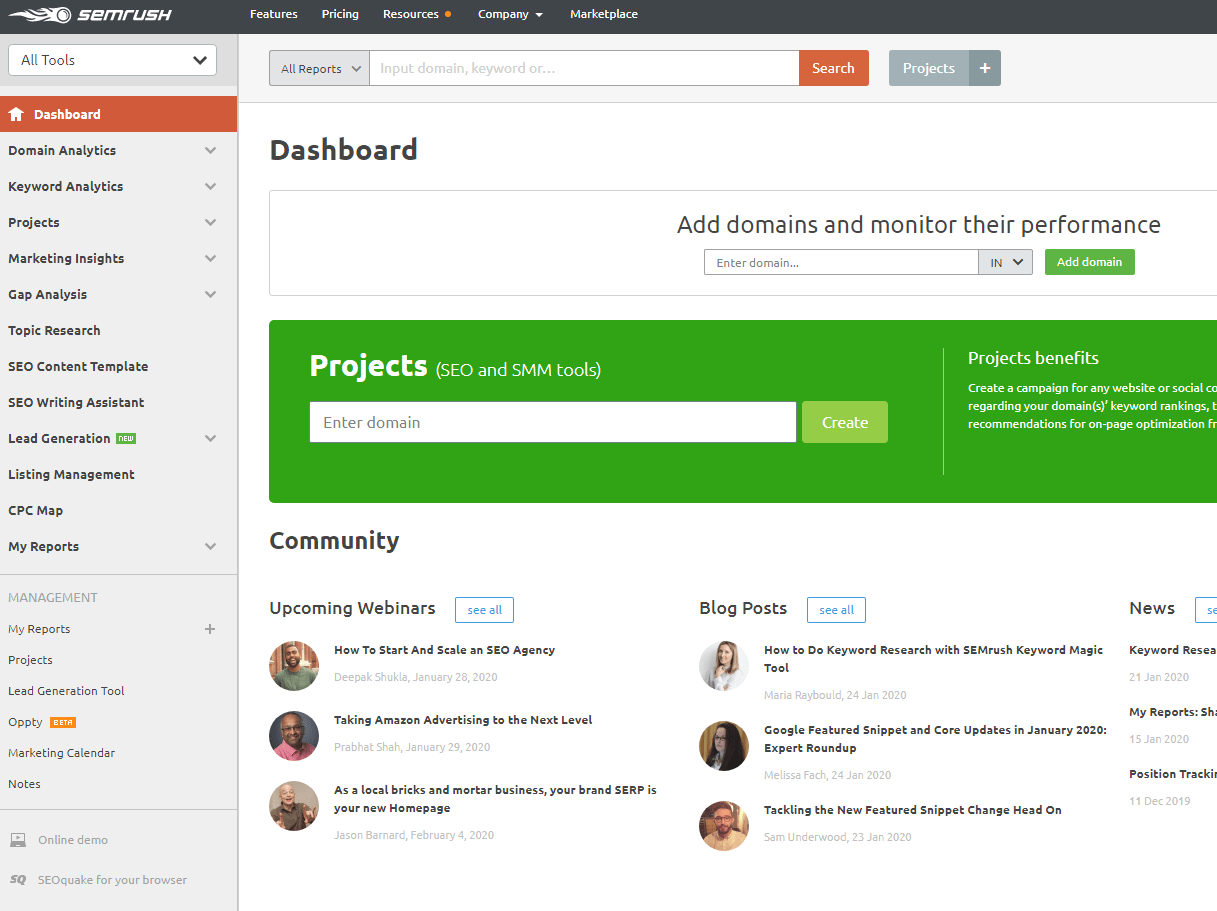The image size is (1217, 911).
Task: Click the Enter domain... monitoring field
Action: coord(841,262)
